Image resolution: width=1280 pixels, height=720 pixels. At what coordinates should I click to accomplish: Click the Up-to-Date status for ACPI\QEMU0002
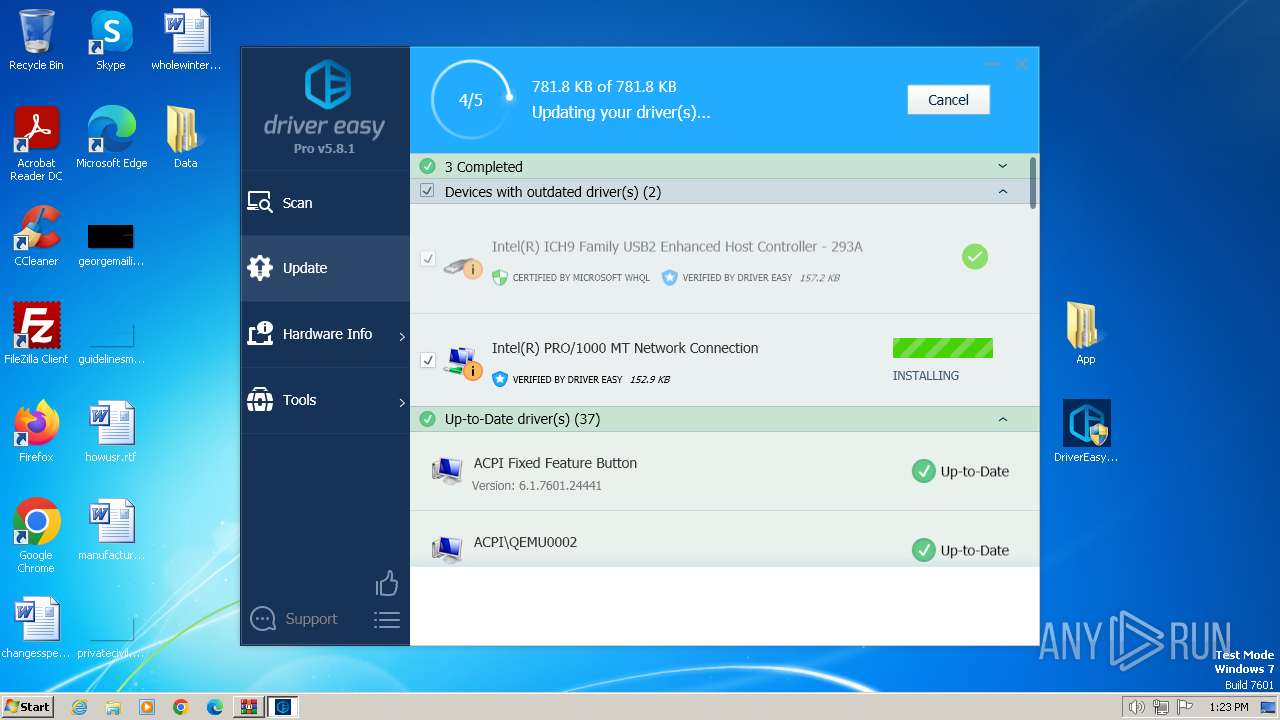click(961, 550)
